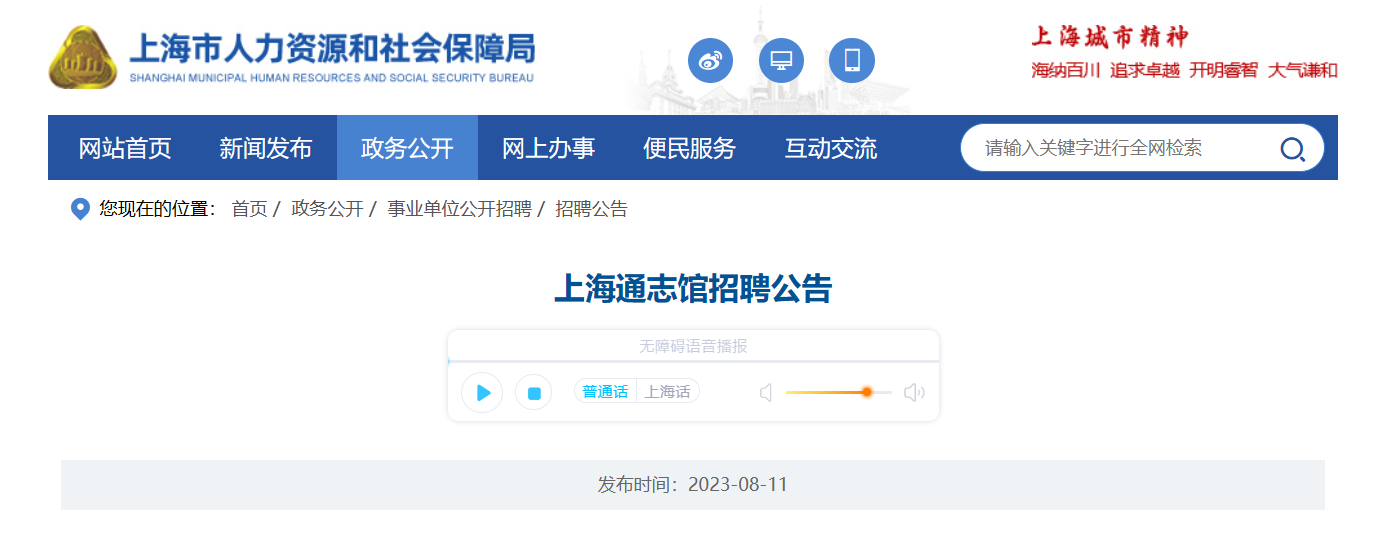The image size is (1396, 534).
Task: Click the 上海城市精神 banner text
Action: tap(1110, 37)
